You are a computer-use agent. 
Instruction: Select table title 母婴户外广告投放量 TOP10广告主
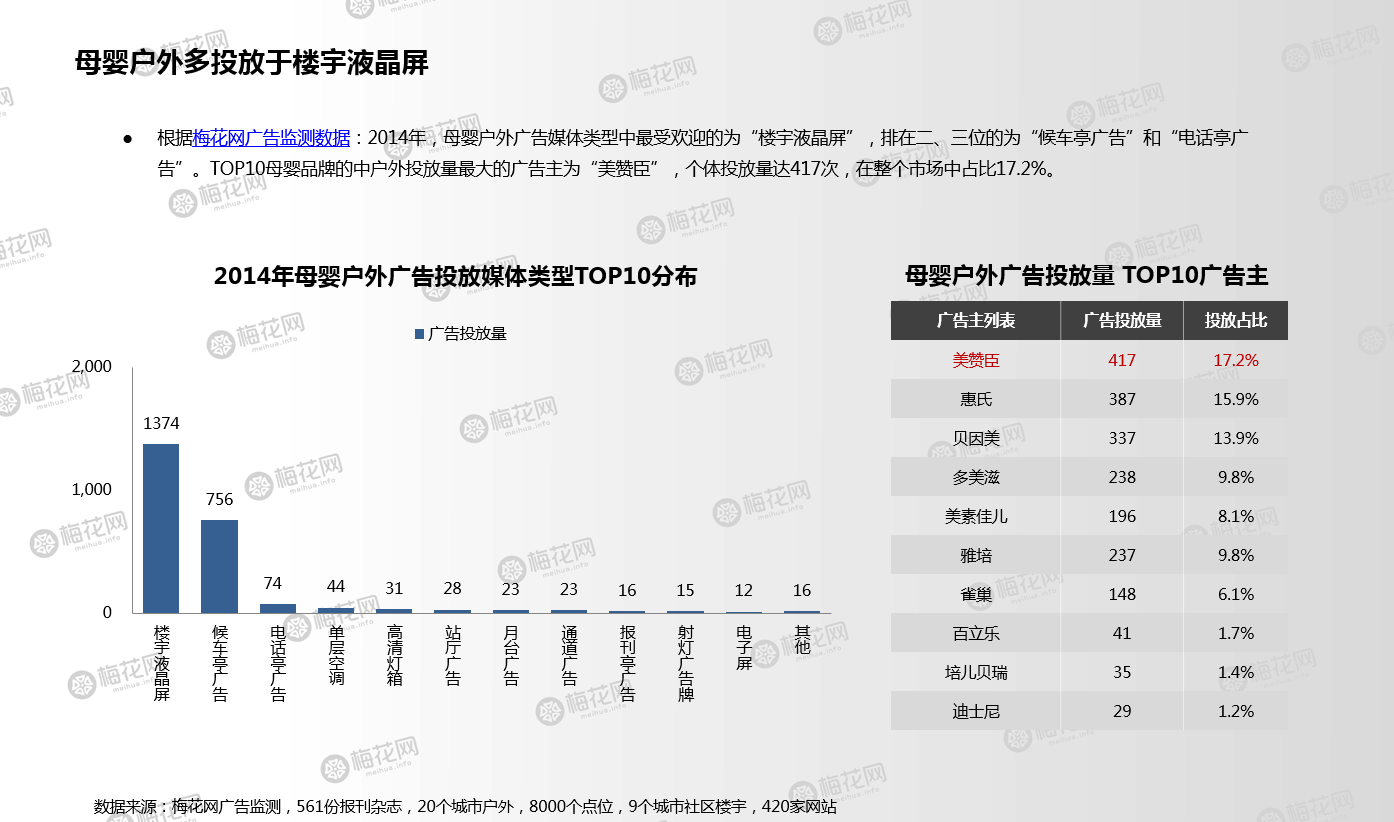pos(1086,276)
